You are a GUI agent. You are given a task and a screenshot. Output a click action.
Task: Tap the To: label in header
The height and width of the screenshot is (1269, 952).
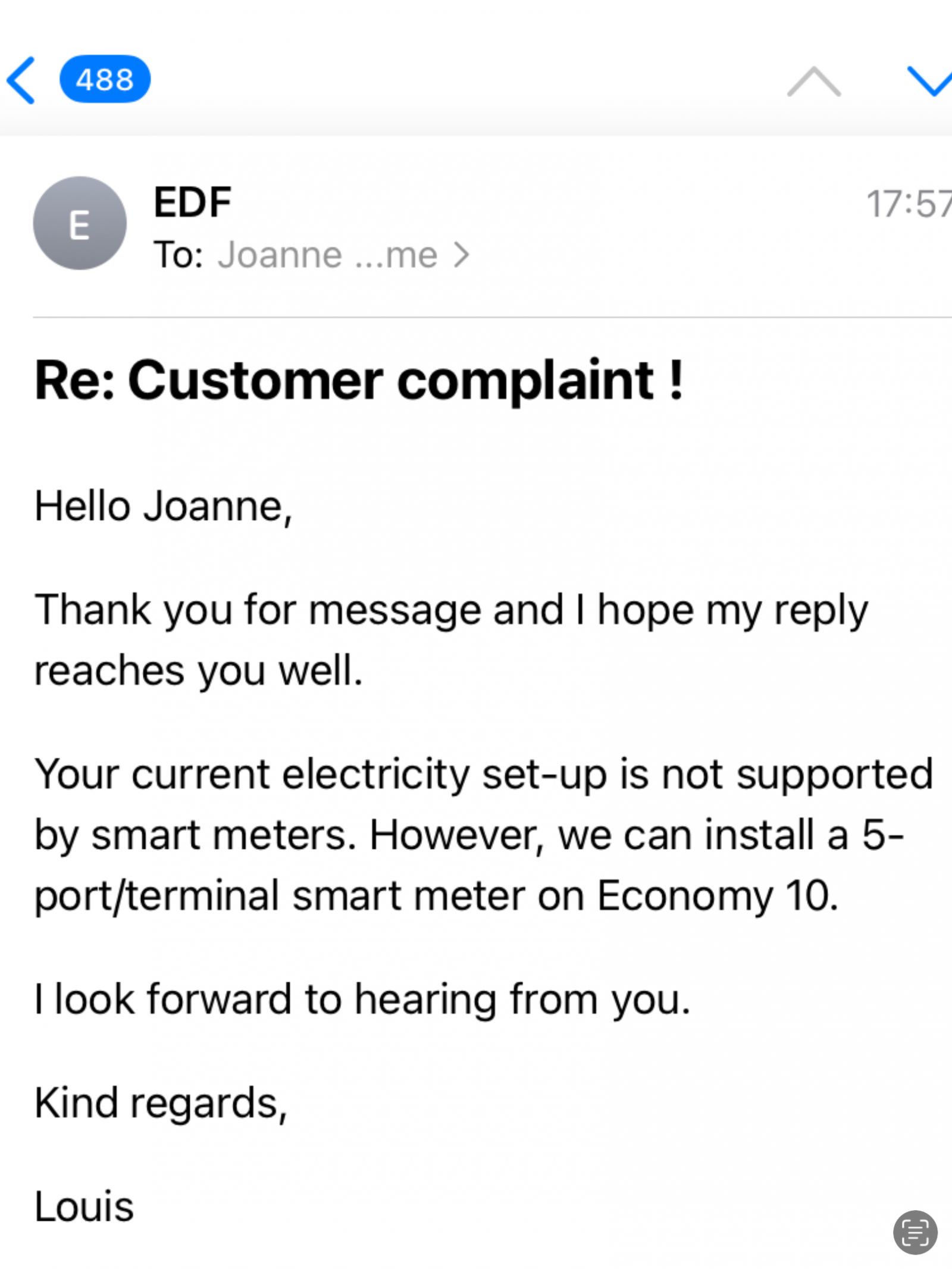pos(178,255)
